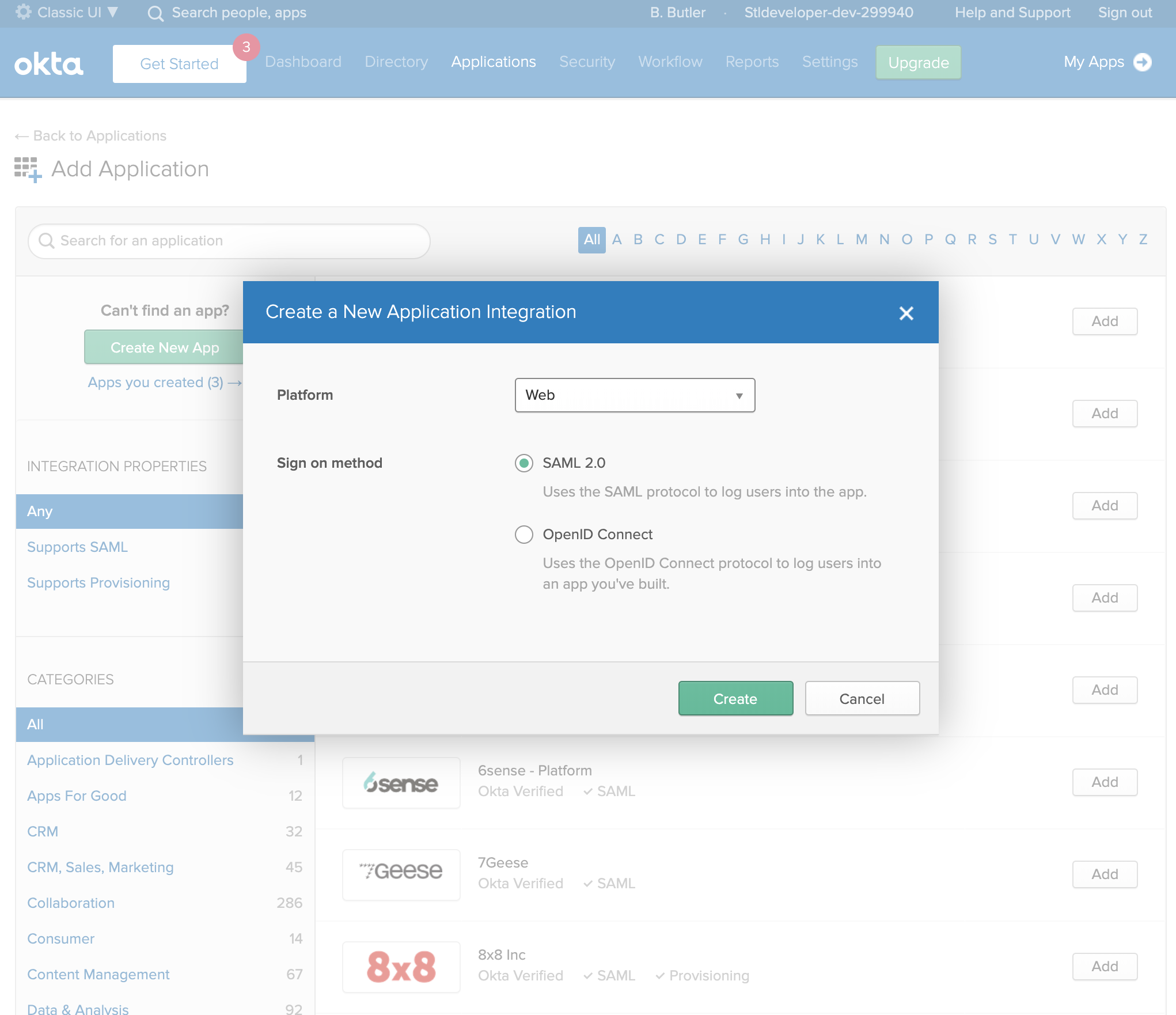Click the 6sense - Platform app name
Viewport: 1176px width, 1015px height.
(535, 771)
